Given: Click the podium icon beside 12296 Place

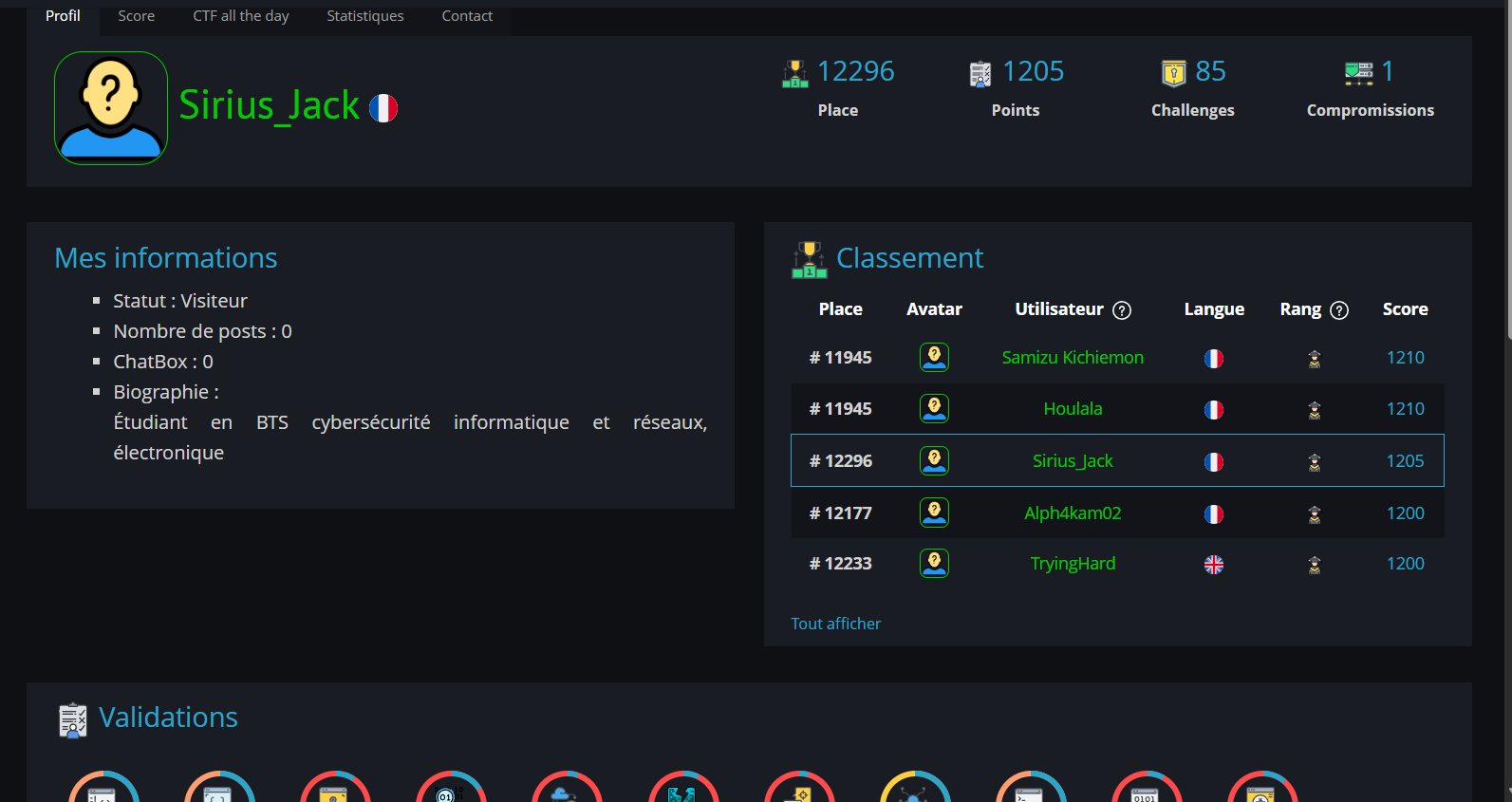Looking at the screenshot, I should (x=794, y=73).
